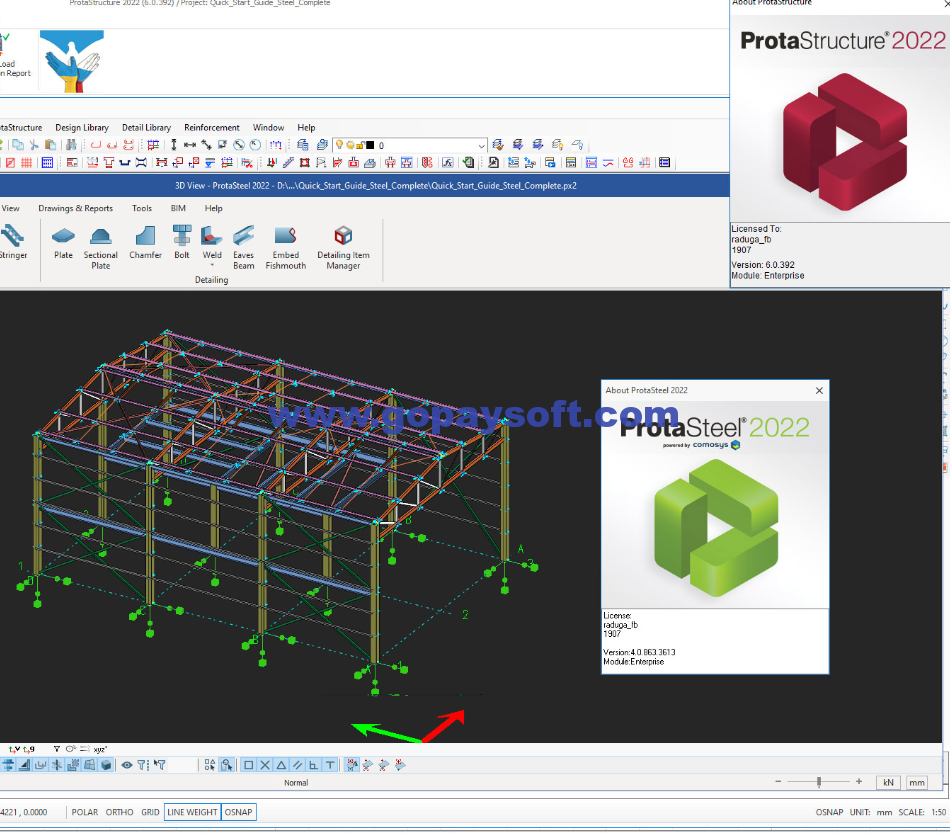Click the black layer color swatch
The image size is (950, 833).
(x=370, y=145)
